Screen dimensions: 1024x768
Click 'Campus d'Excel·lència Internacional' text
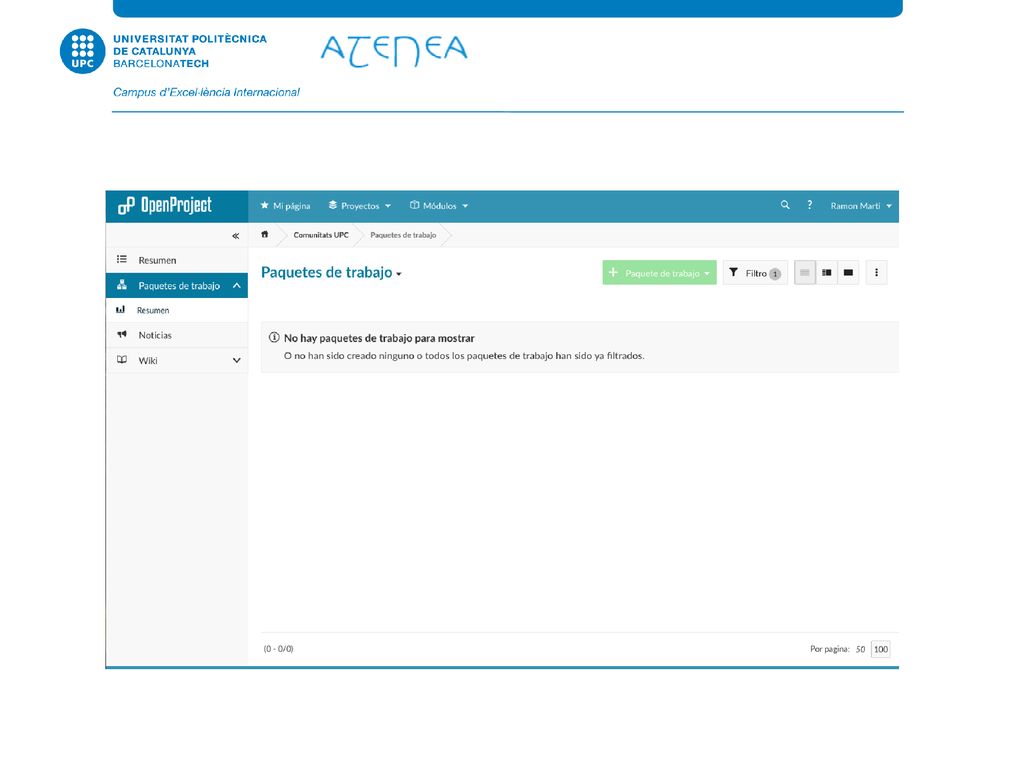coord(206,93)
